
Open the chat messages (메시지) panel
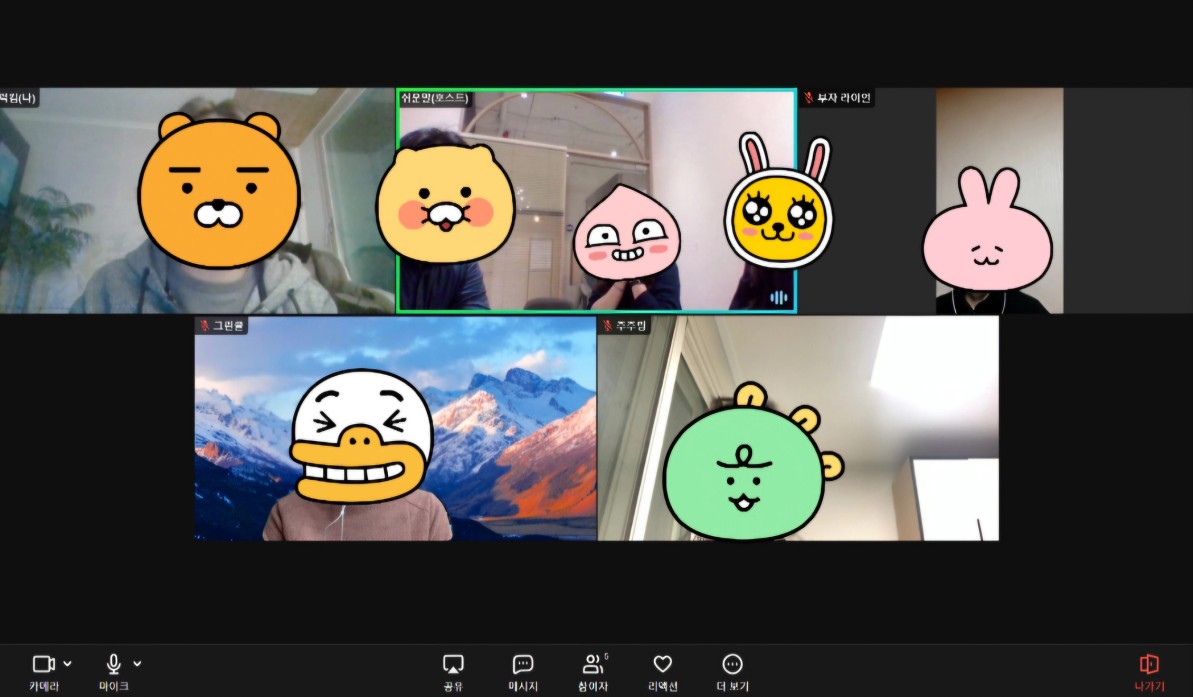[x=523, y=673]
